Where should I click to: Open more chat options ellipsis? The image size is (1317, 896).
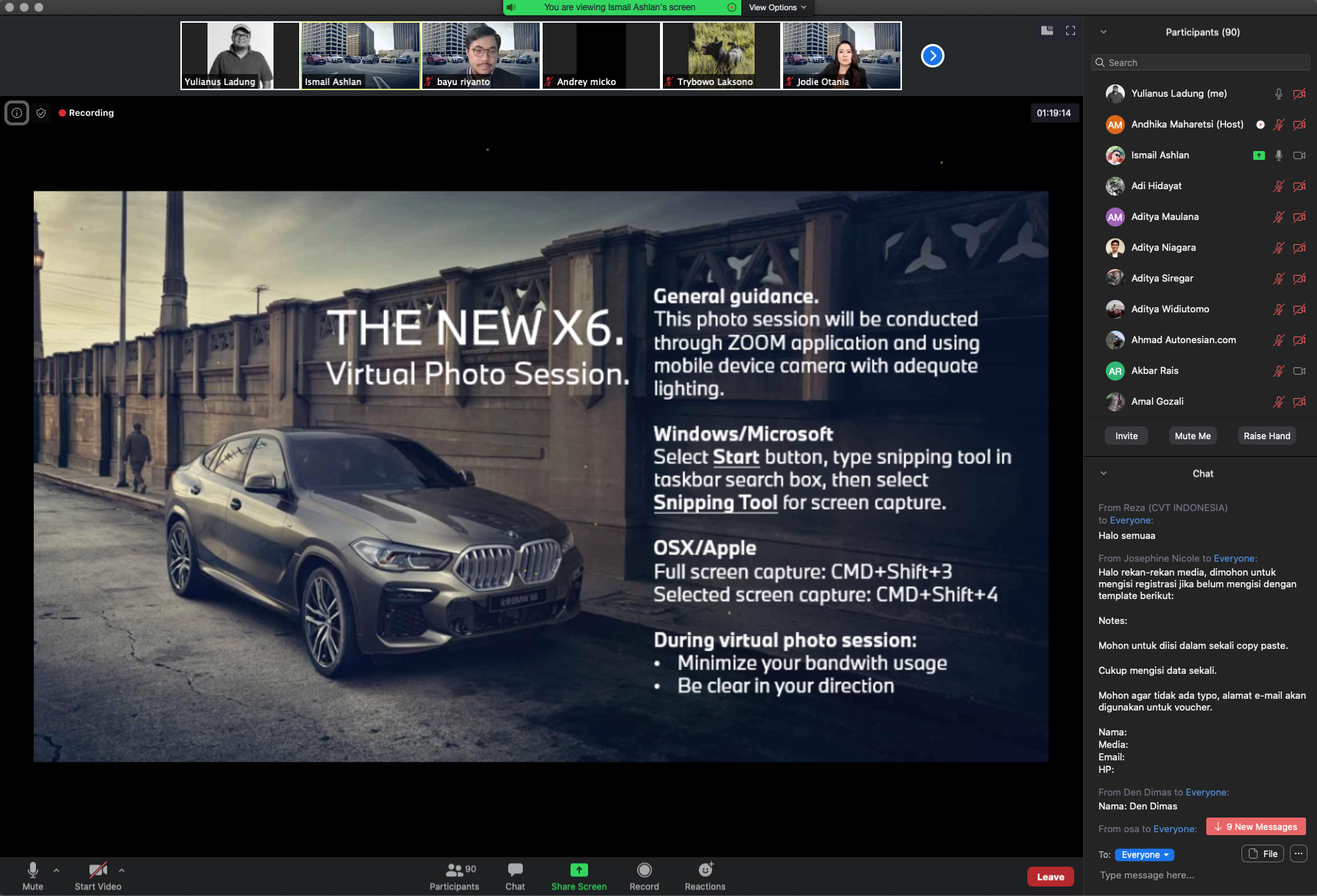point(1298,853)
